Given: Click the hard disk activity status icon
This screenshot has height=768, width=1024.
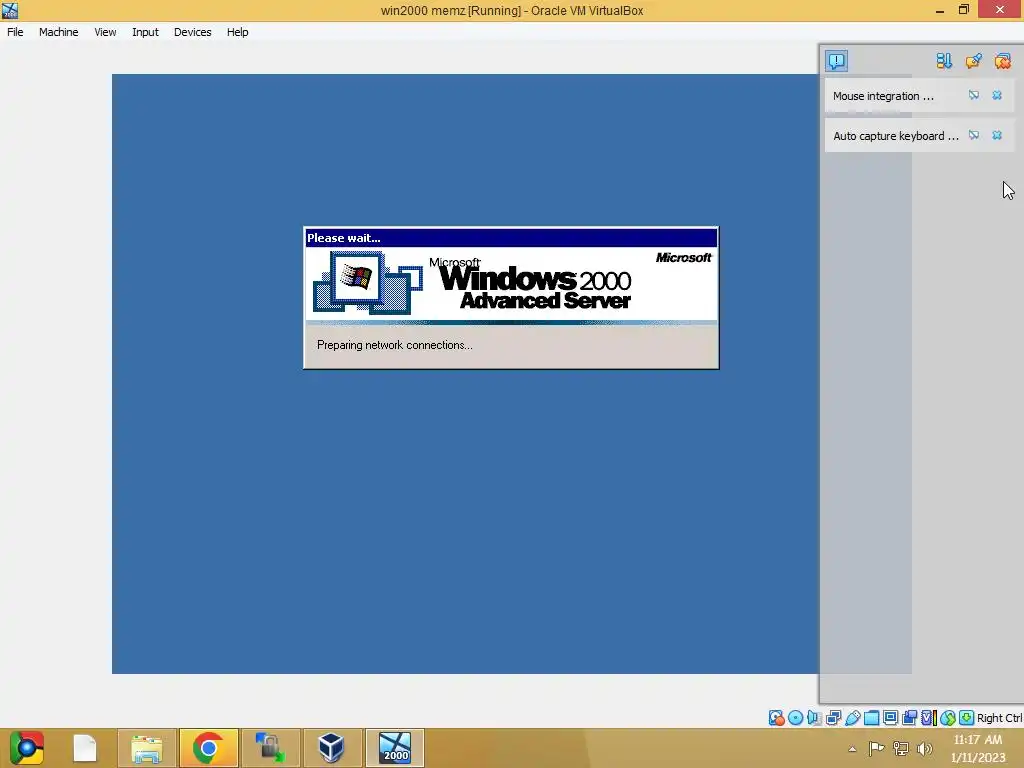Looking at the screenshot, I should [776, 718].
